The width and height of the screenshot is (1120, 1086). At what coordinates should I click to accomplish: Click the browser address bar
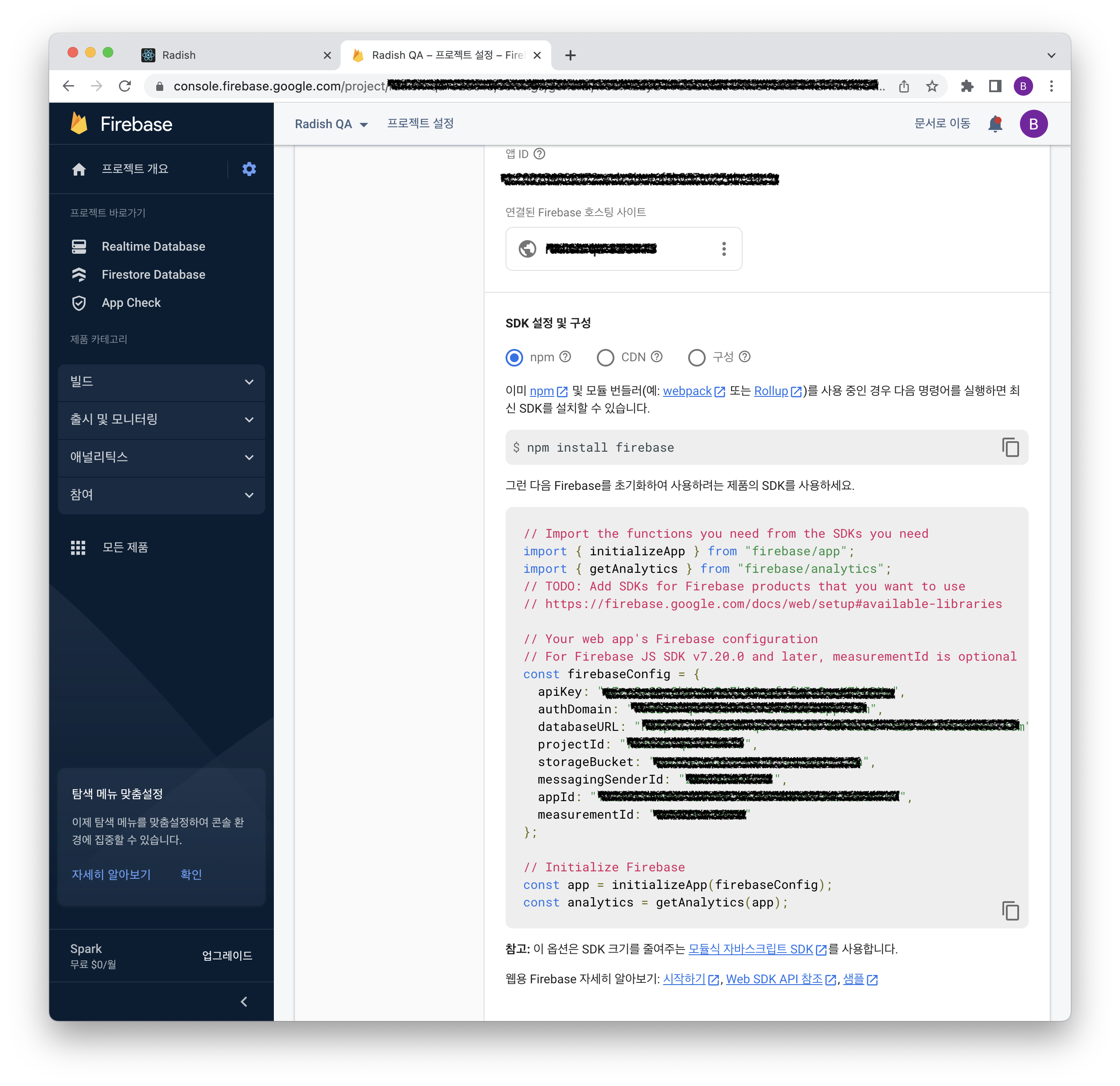tap(514, 86)
